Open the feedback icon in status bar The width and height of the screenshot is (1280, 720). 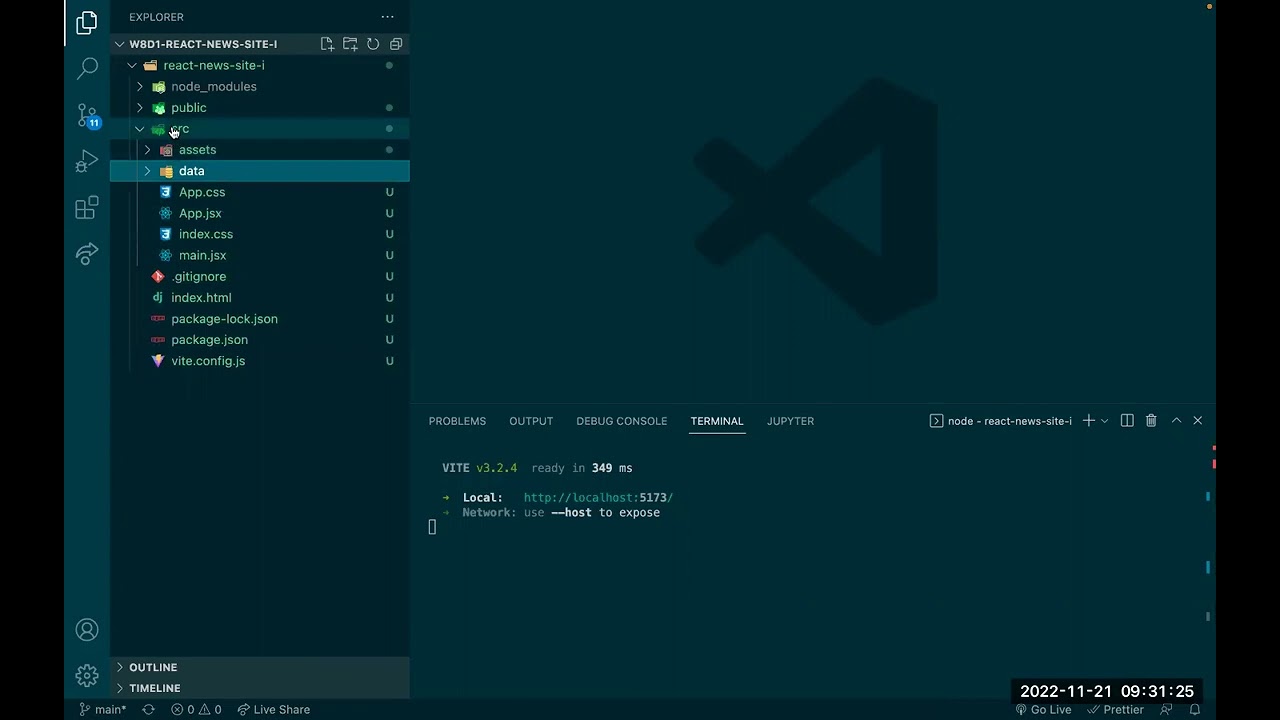point(1166,710)
